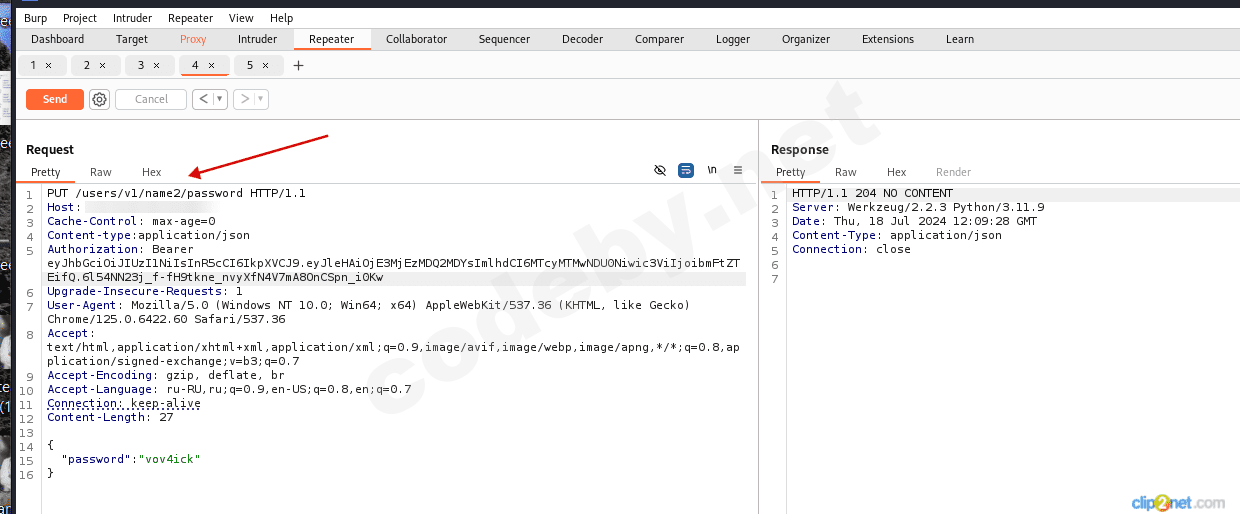Open the Repeater send settings gear
Image resolution: width=1240 pixels, height=514 pixels.
pyautogui.click(x=99, y=99)
